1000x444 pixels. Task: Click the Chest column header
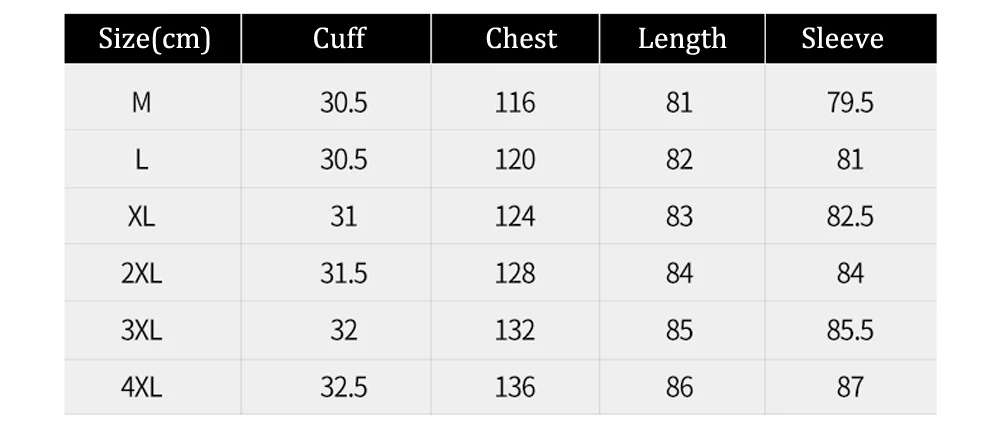521,38
